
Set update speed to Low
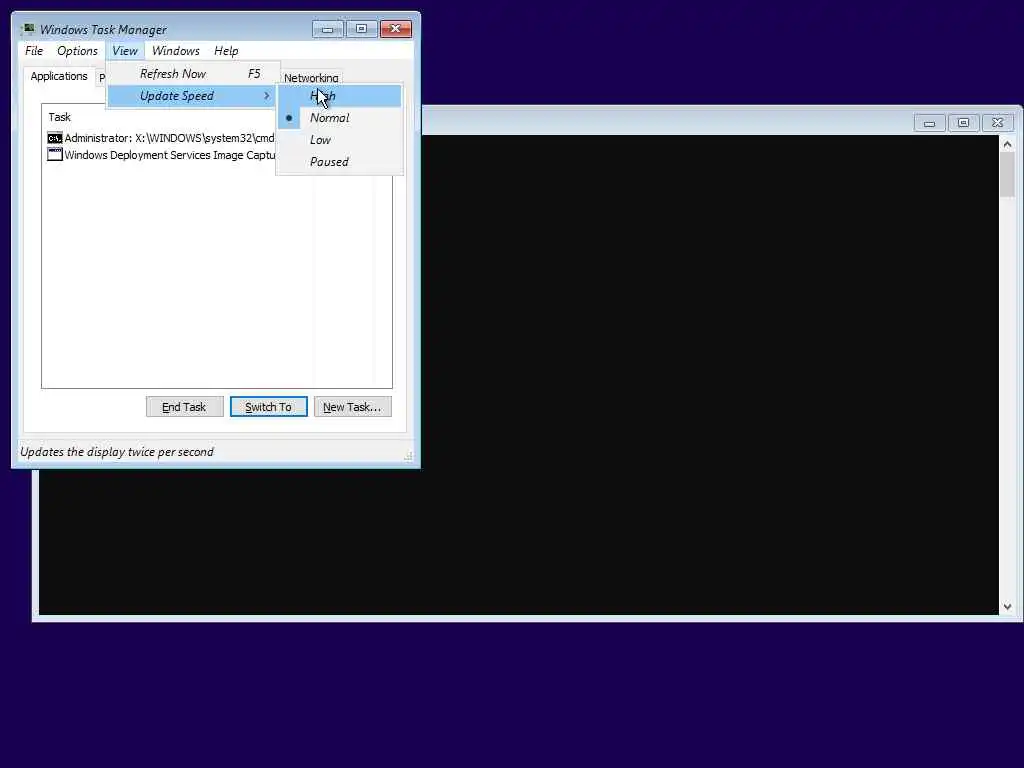coord(339,140)
